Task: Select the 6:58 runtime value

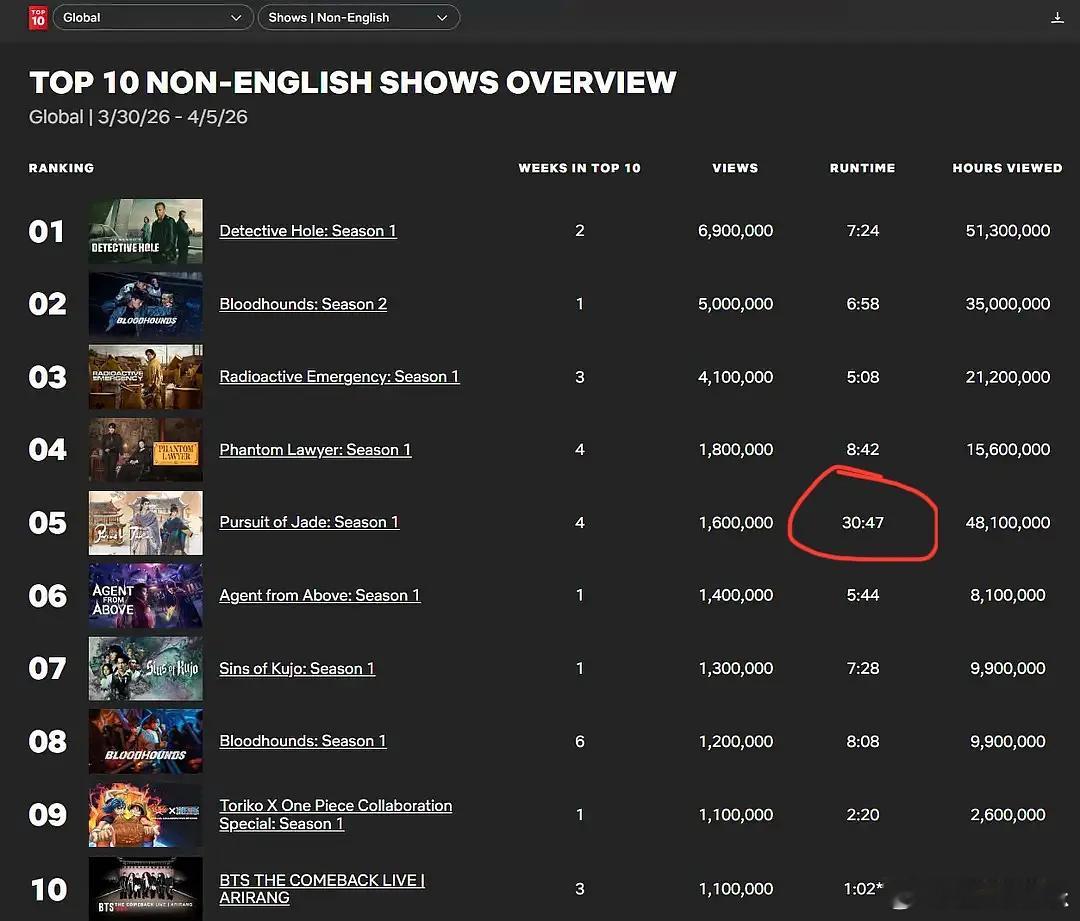Action: 862,304
